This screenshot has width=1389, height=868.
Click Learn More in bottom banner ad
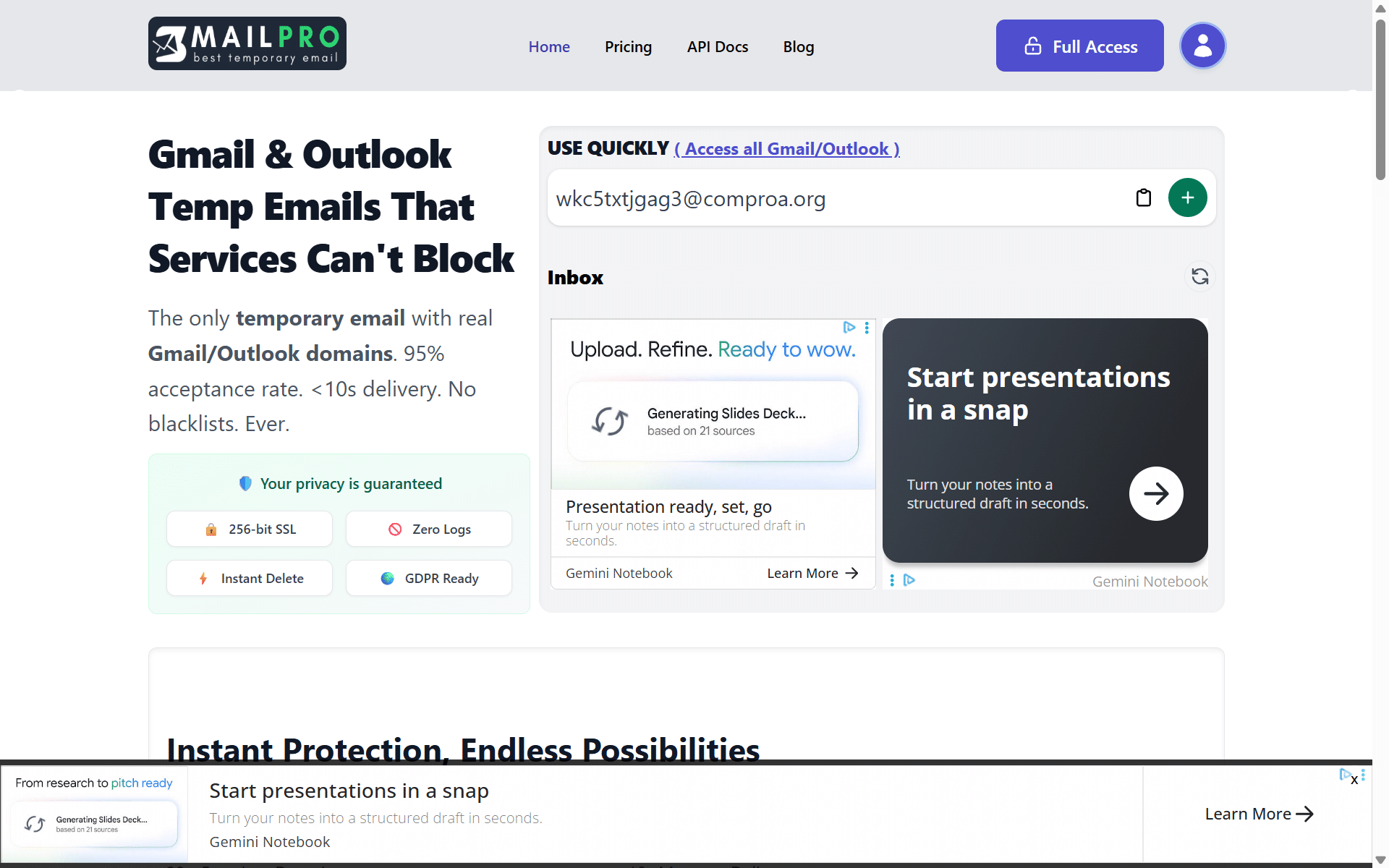pyautogui.click(x=1259, y=814)
